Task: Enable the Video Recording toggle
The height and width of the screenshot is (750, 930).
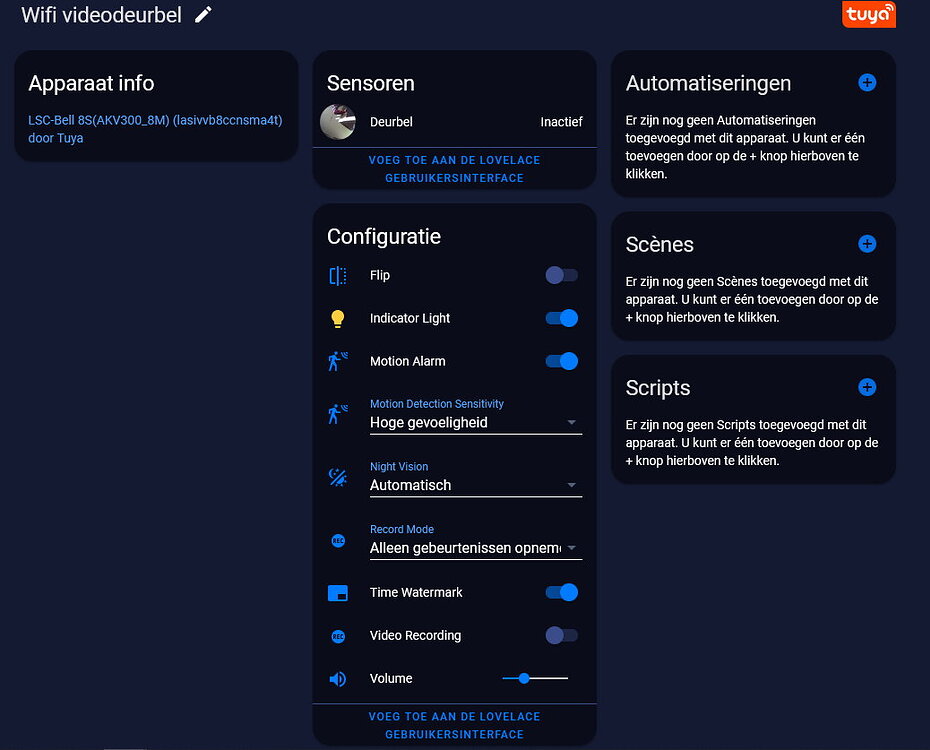Action: 561,635
